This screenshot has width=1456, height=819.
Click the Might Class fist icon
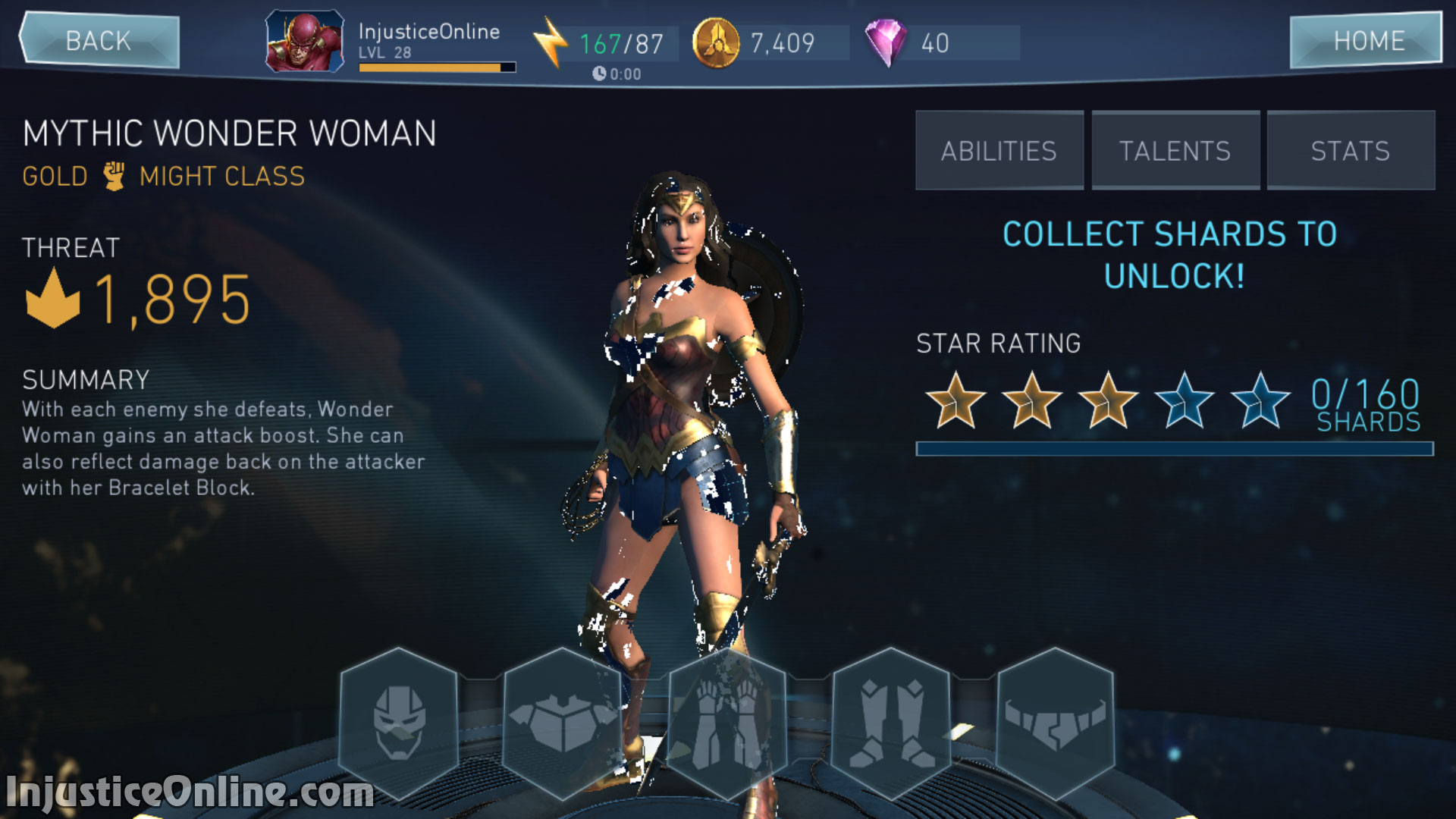tap(114, 176)
